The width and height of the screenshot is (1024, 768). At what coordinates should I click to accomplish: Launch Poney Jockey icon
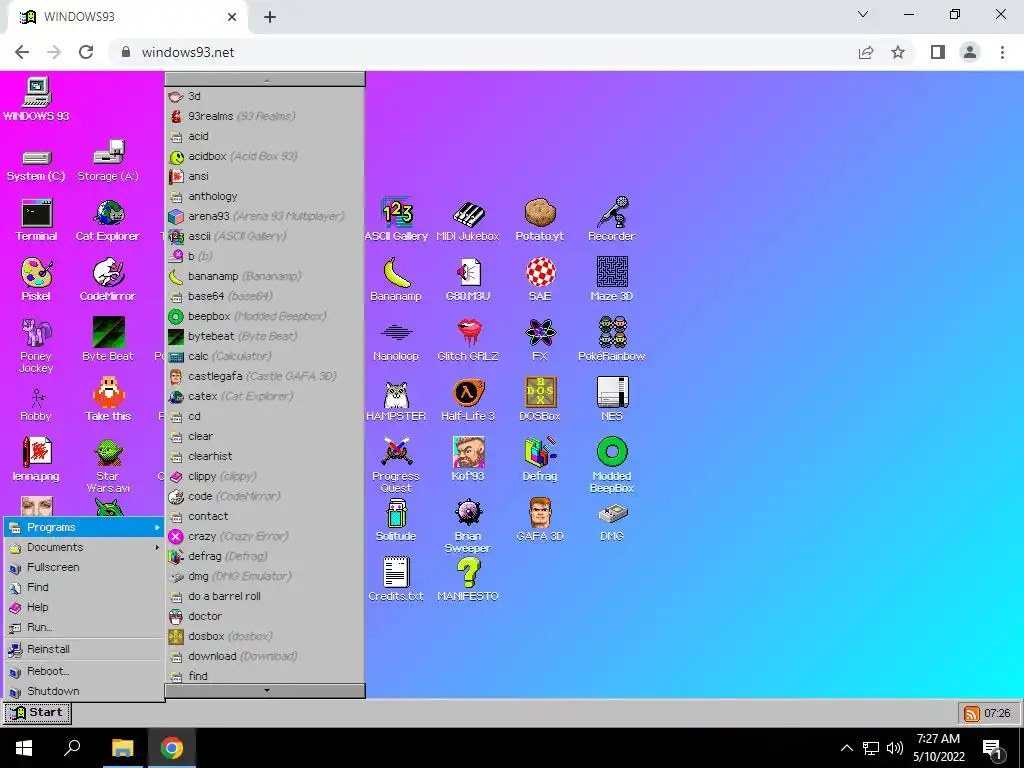click(37, 345)
